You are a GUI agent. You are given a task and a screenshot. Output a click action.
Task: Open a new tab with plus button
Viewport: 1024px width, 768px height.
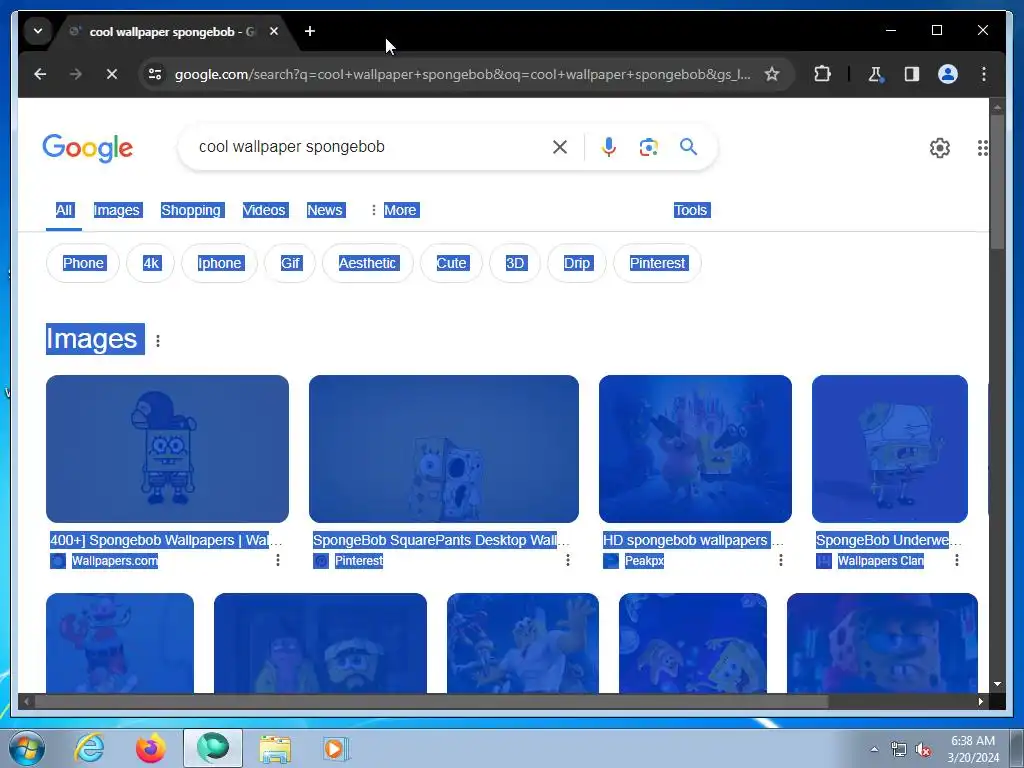[x=310, y=31]
